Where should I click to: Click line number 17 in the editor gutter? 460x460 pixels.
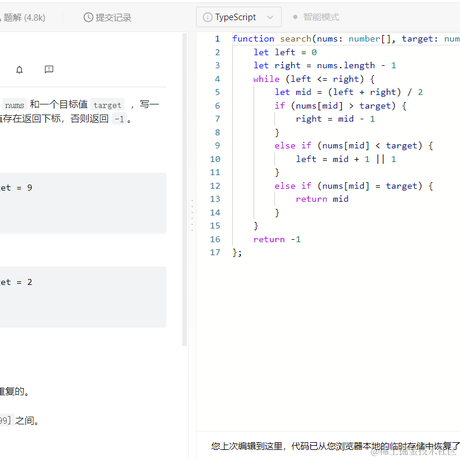click(215, 252)
